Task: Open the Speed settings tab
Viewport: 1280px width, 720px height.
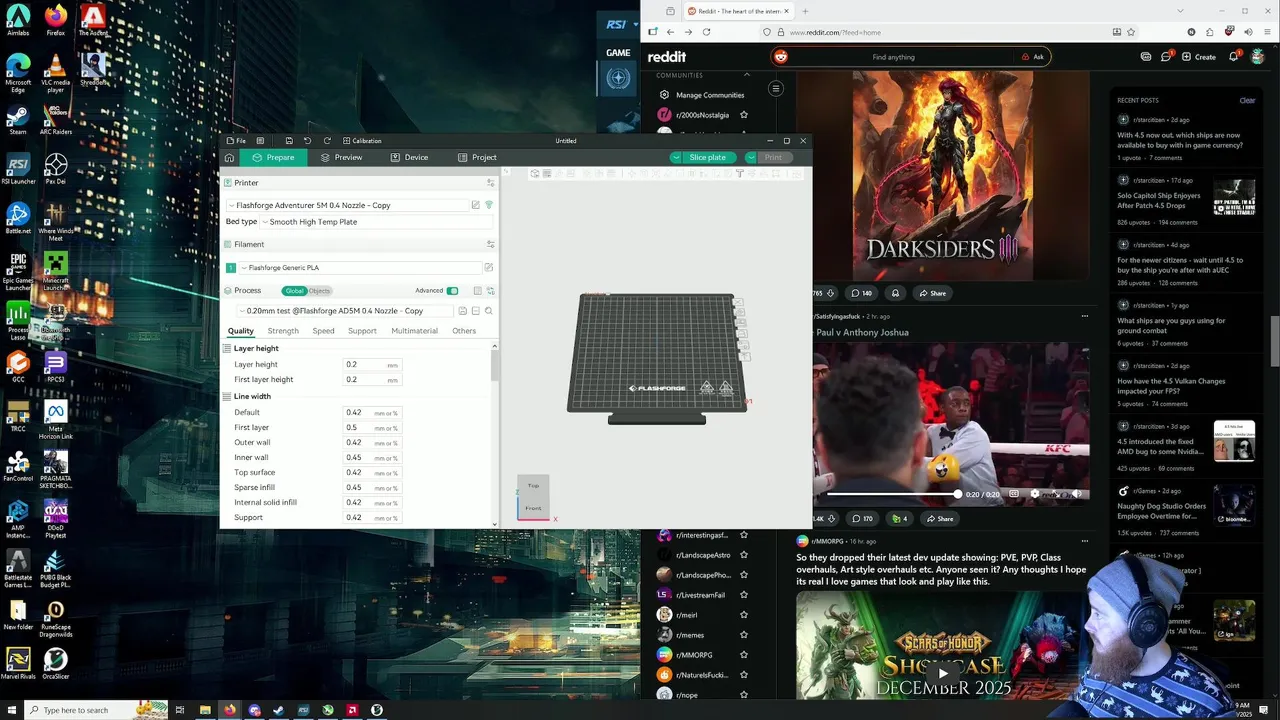Action: pyautogui.click(x=323, y=331)
